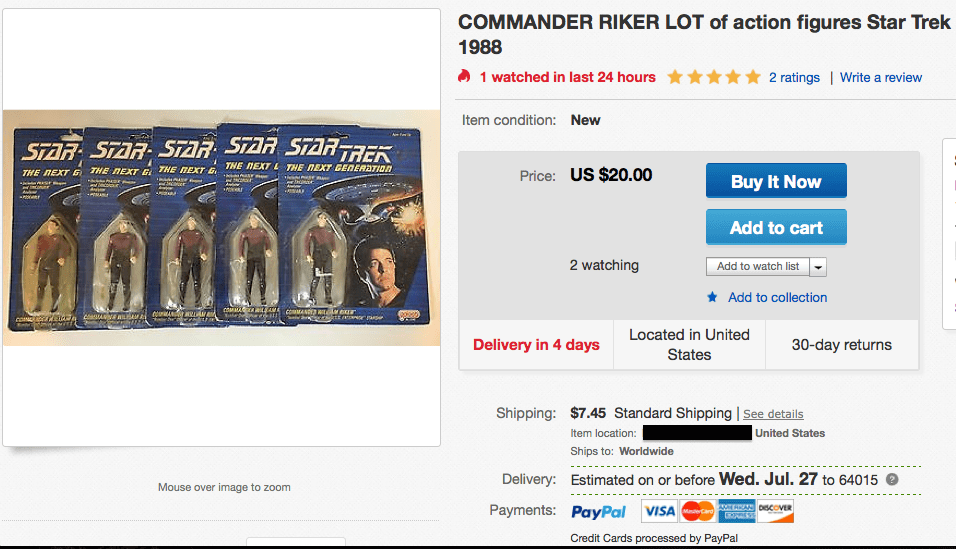
Task: Click the Visa card icon
Action: 659,511
